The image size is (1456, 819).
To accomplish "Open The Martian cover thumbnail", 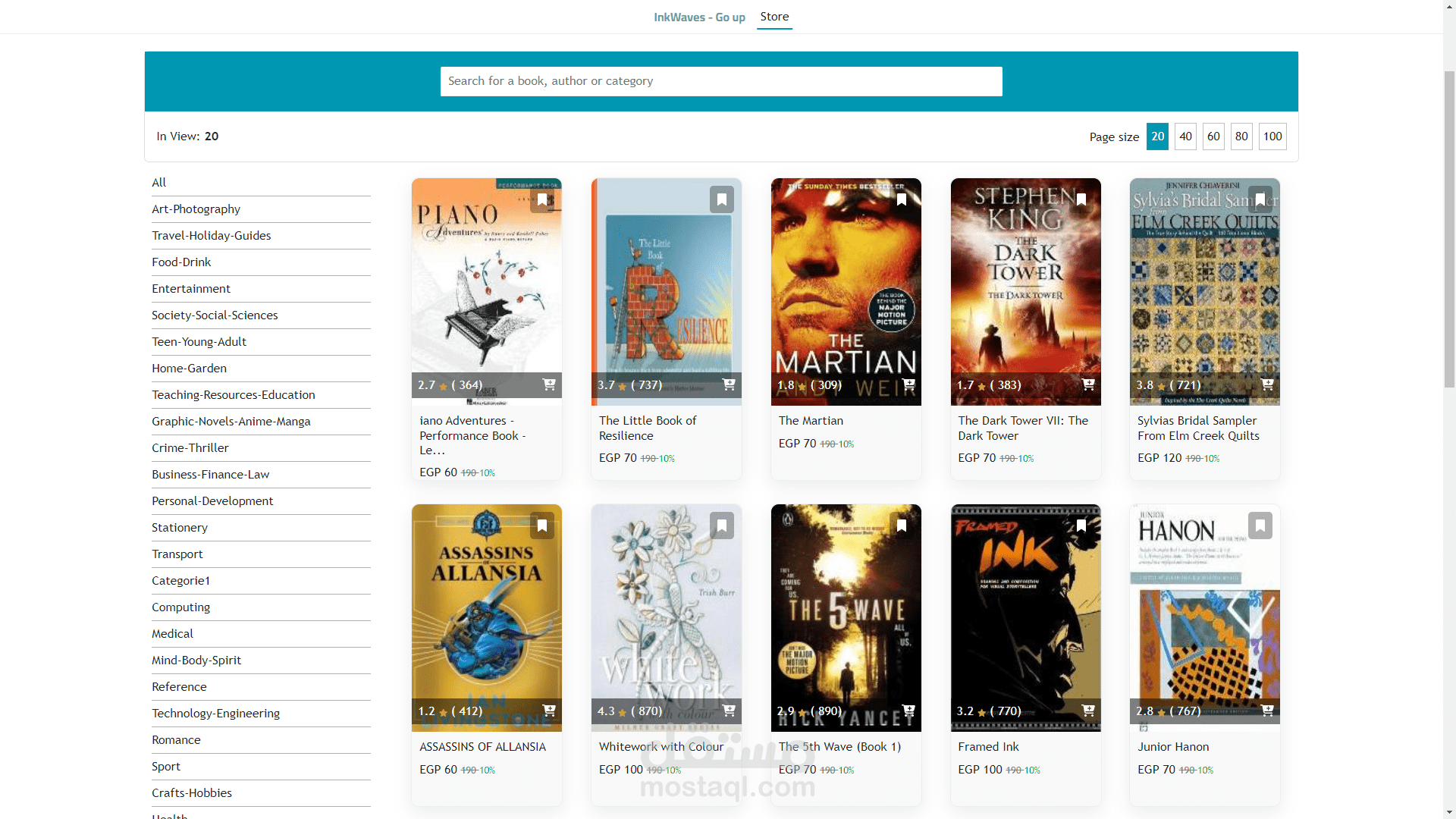I will (x=846, y=288).
